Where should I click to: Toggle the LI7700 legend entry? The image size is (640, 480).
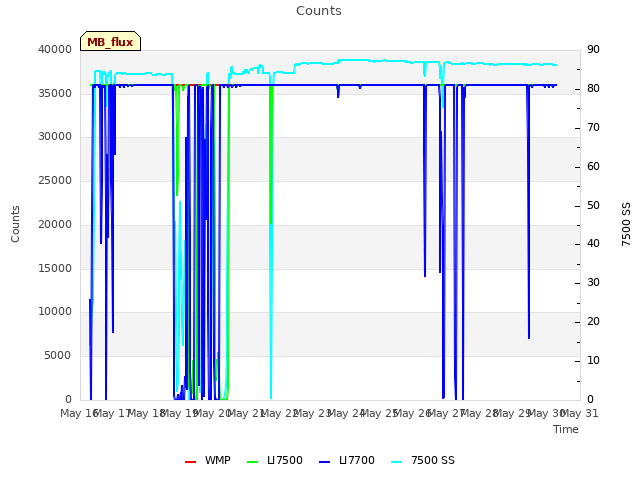[x=347, y=460]
